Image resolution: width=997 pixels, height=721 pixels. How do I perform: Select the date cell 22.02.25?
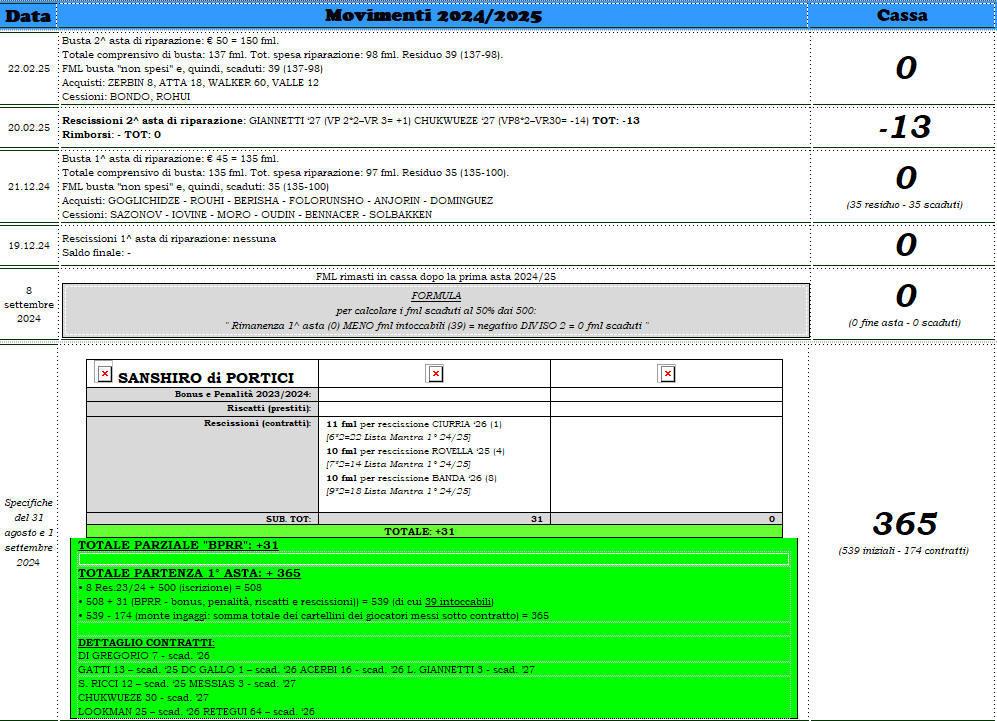[x=29, y=69]
